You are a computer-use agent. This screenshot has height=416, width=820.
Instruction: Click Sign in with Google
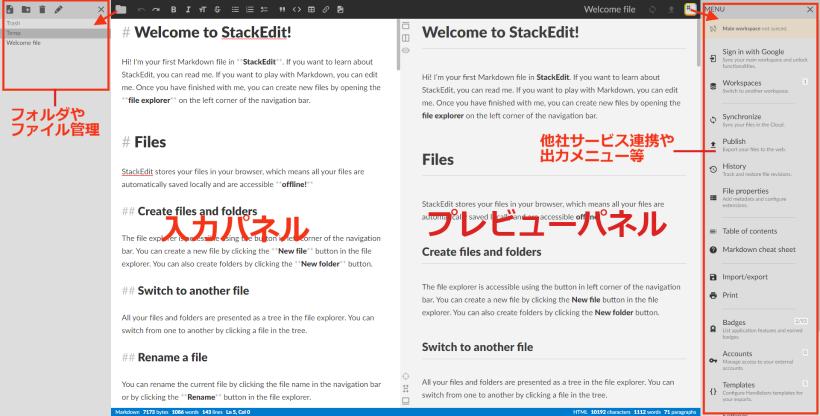click(x=759, y=58)
